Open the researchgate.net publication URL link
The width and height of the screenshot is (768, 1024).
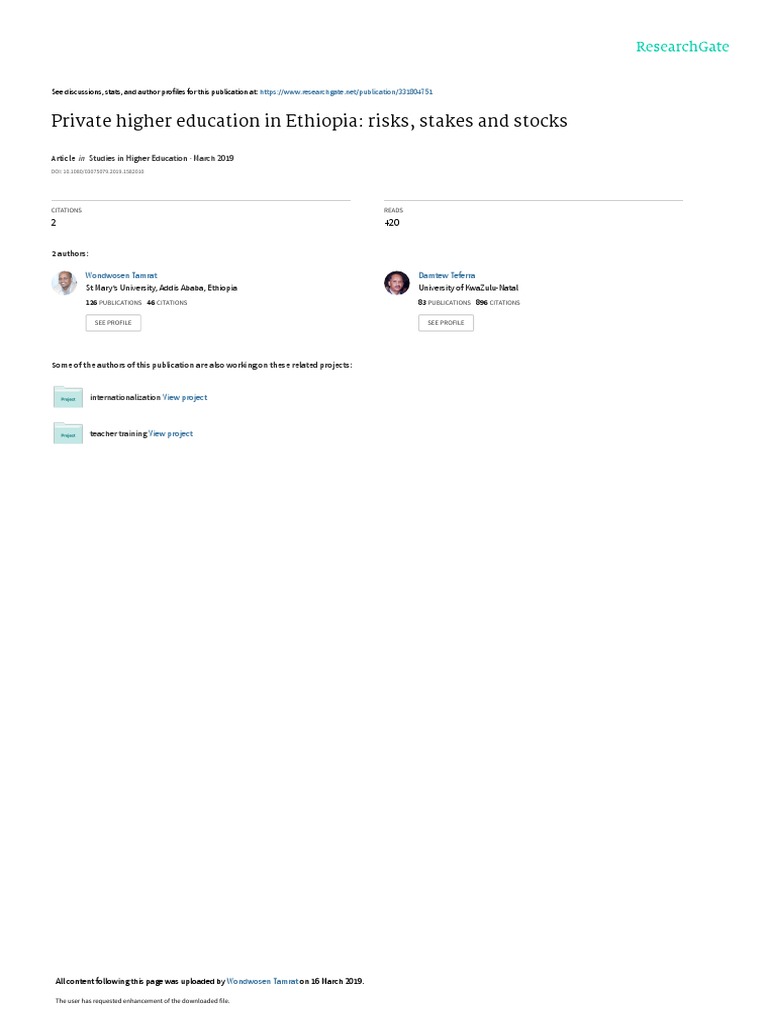[346, 92]
